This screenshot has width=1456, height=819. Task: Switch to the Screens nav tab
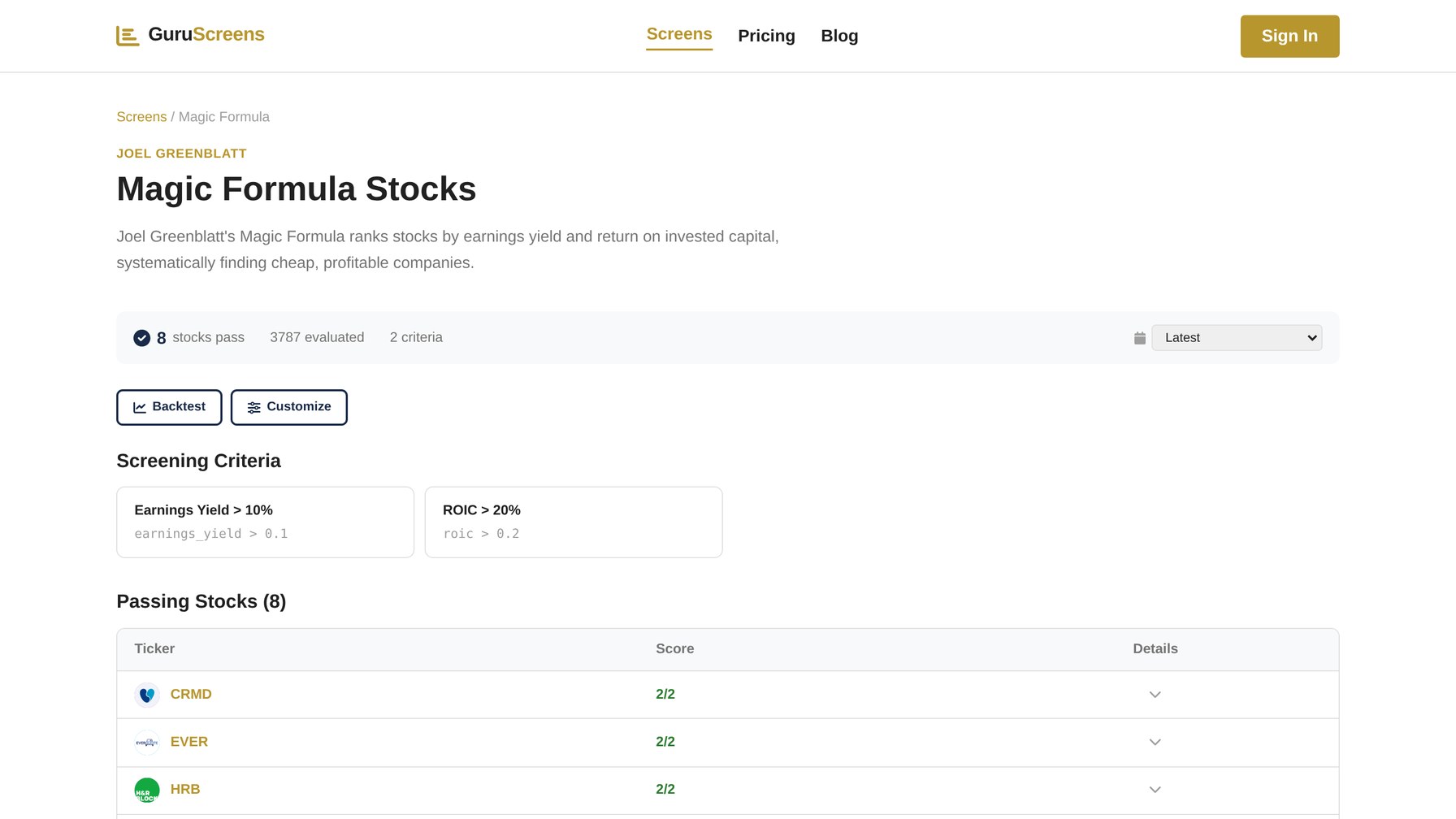679,34
